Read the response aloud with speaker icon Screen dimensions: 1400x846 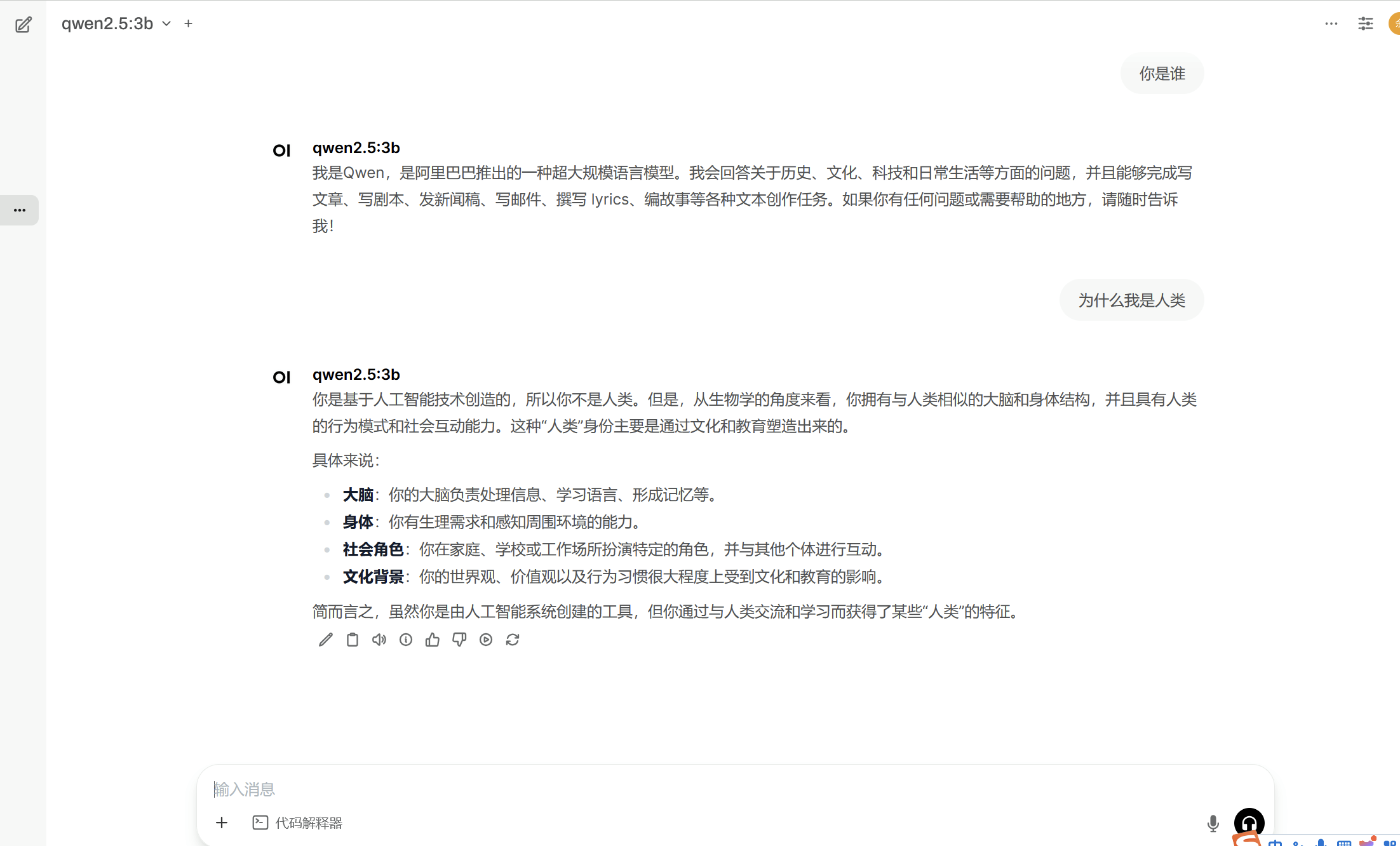pyautogui.click(x=379, y=640)
